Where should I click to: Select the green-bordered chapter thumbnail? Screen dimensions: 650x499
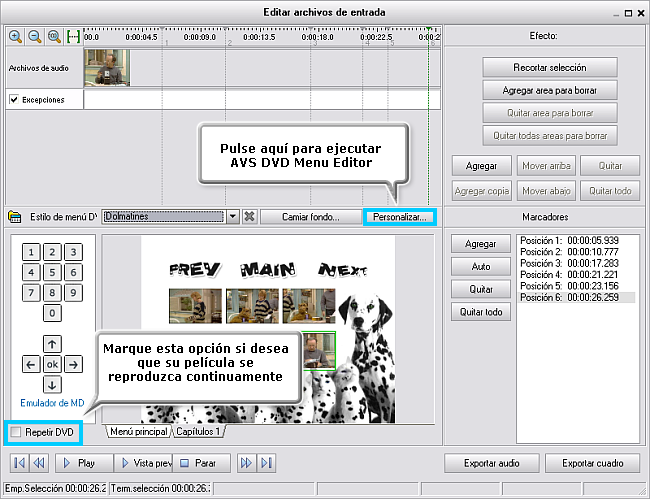pyautogui.click(x=319, y=351)
